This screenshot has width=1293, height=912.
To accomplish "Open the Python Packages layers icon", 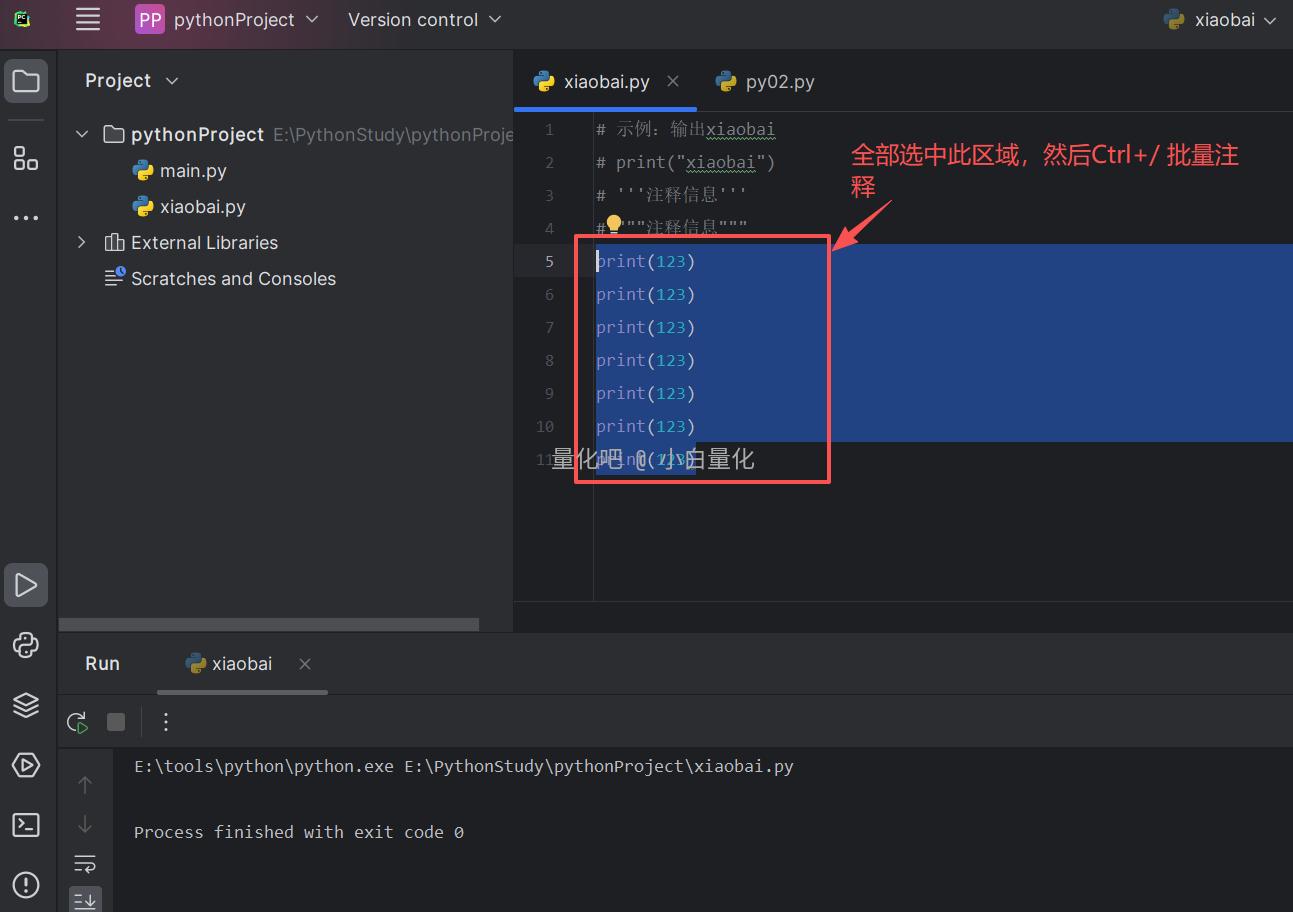I will click(x=26, y=705).
